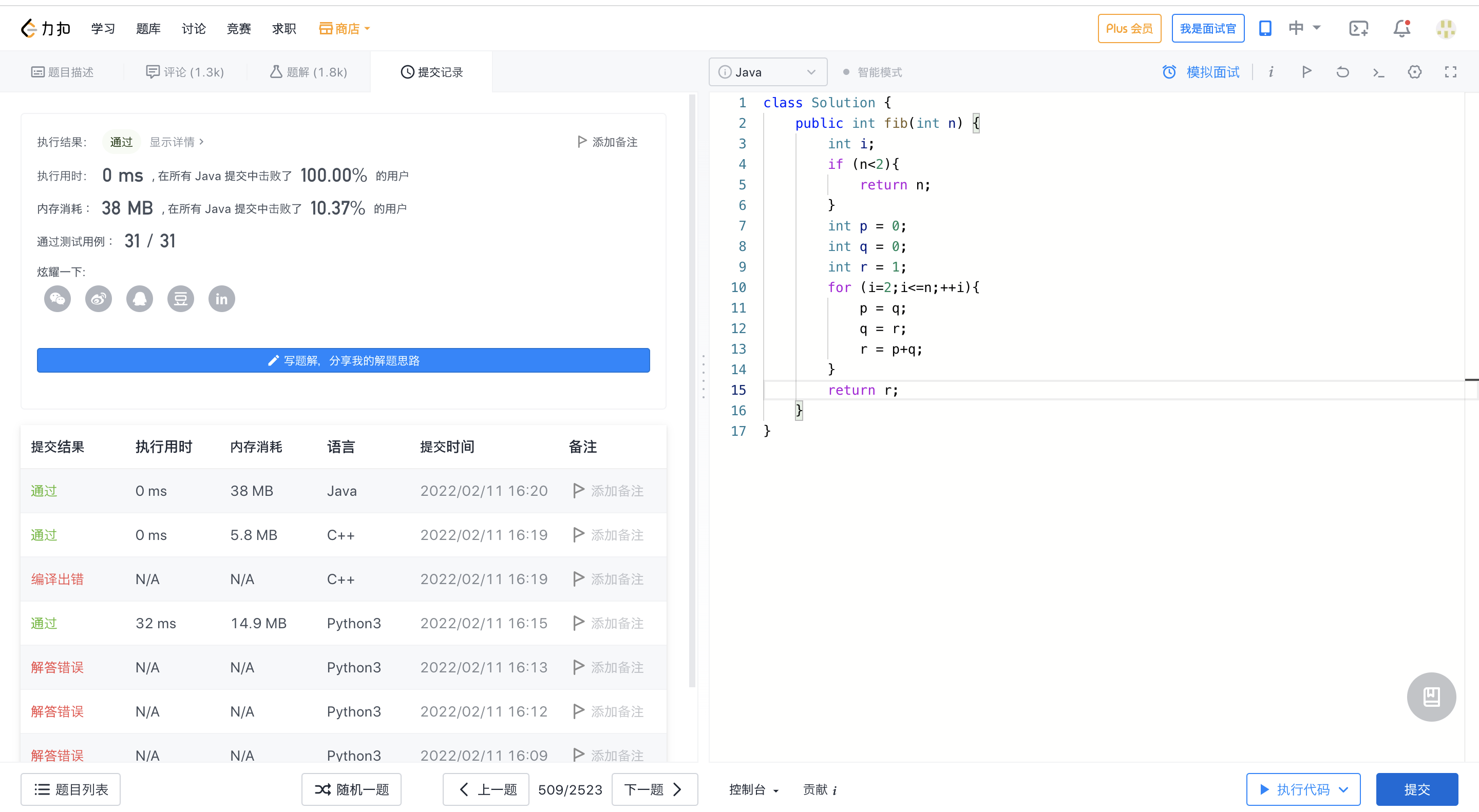
Task: Open the 题目列表 problem list
Action: point(71,789)
